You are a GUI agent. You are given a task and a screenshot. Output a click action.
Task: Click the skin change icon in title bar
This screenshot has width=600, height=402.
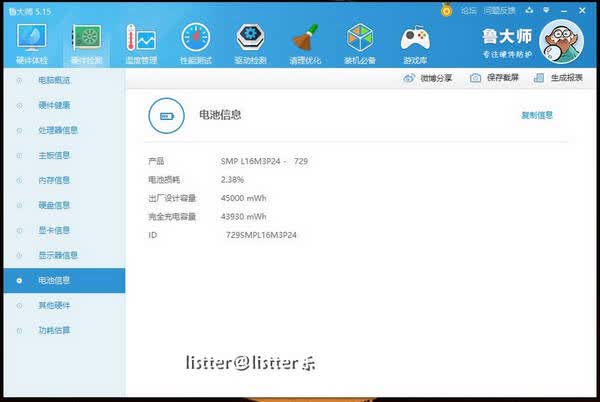click(529, 10)
